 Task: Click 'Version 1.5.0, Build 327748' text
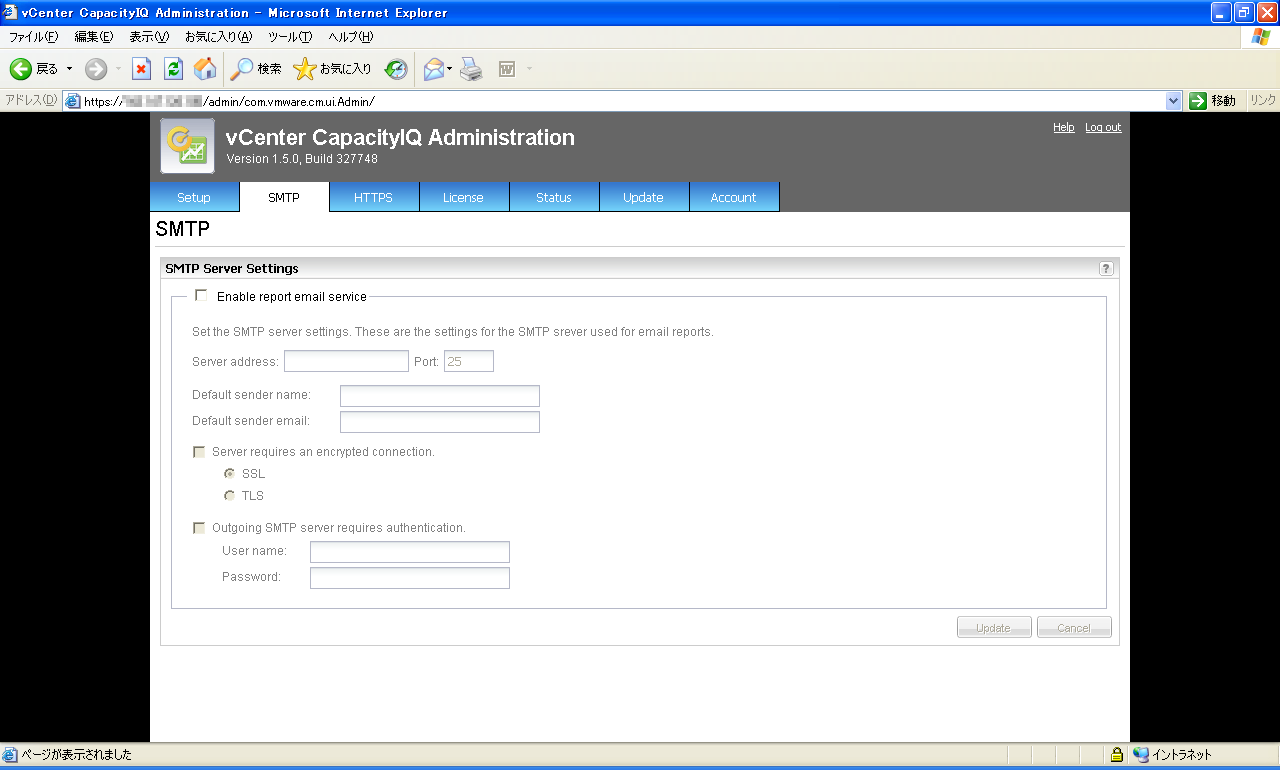click(302, 159)
